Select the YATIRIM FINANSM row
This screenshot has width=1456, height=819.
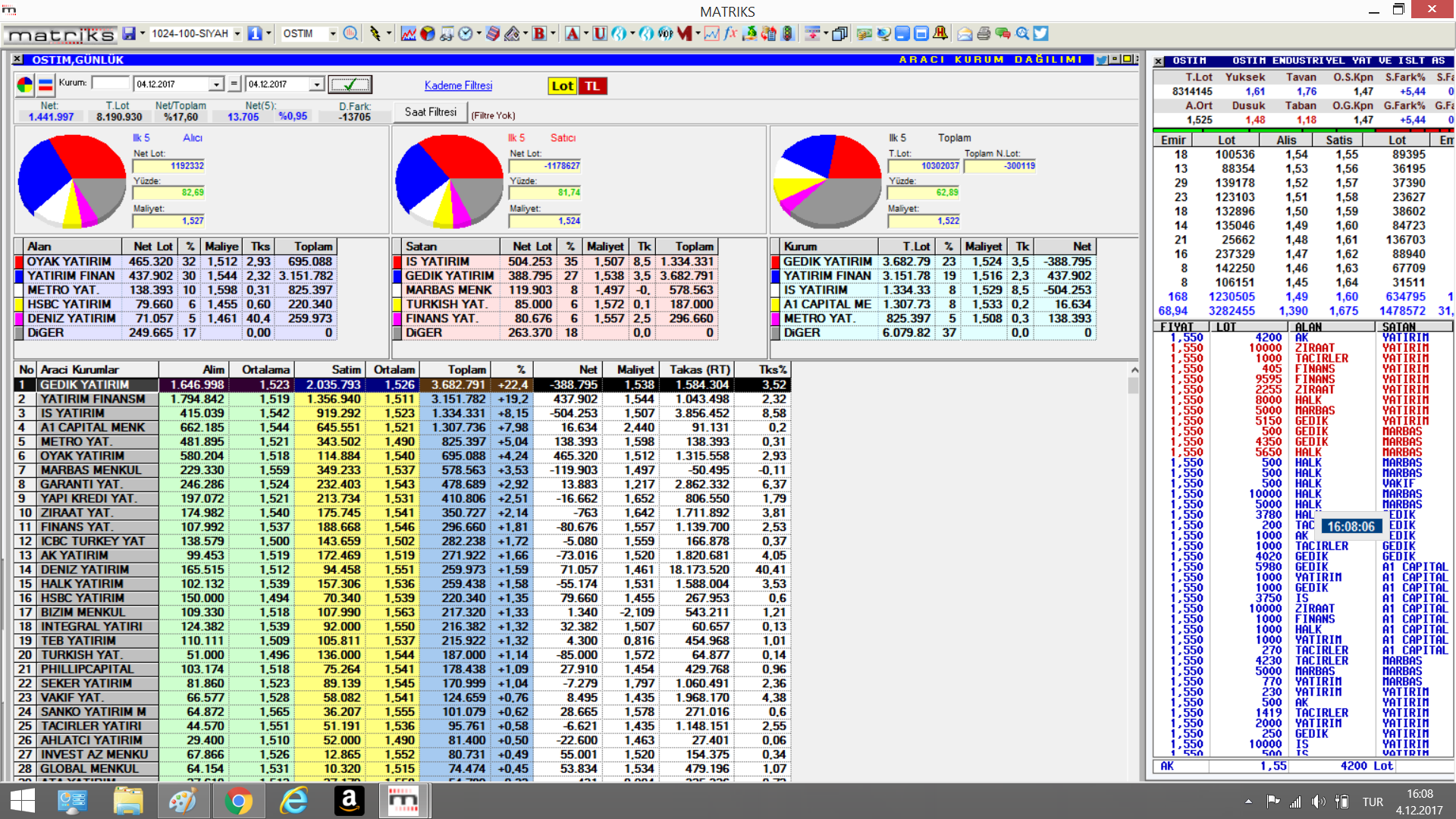click(402, 399)
